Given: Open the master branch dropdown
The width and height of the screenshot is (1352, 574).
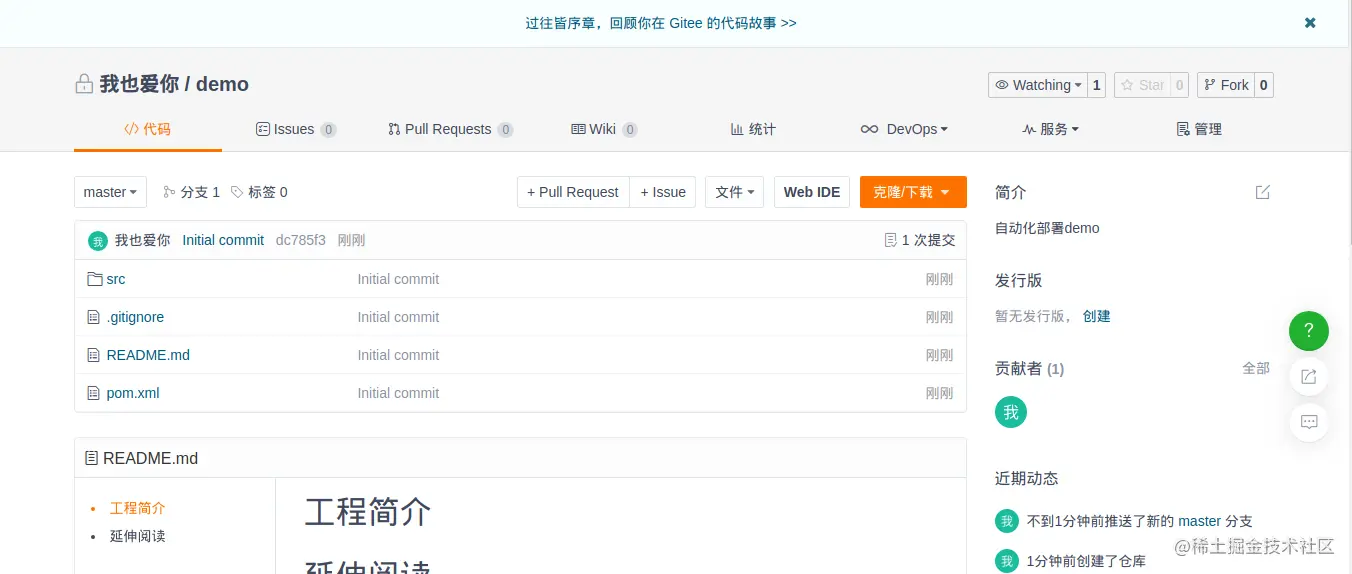Looking at the screenshot, I should click(110, 192).
